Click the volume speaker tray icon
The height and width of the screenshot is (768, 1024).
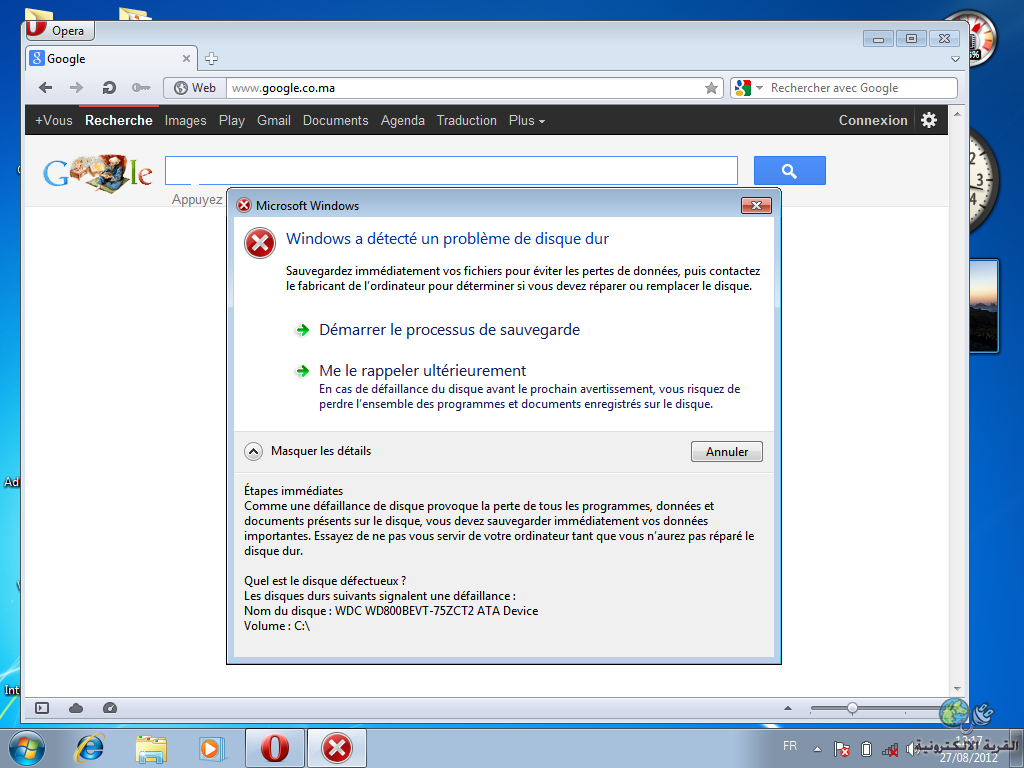(912, 750)
